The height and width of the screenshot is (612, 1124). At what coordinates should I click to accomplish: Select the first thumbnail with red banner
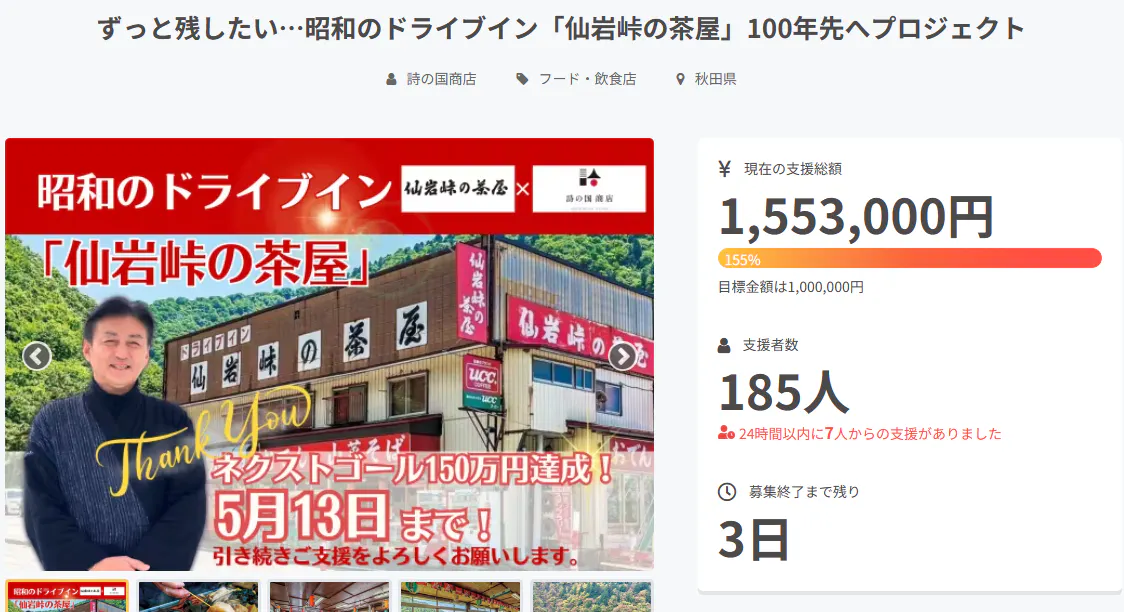67,596
